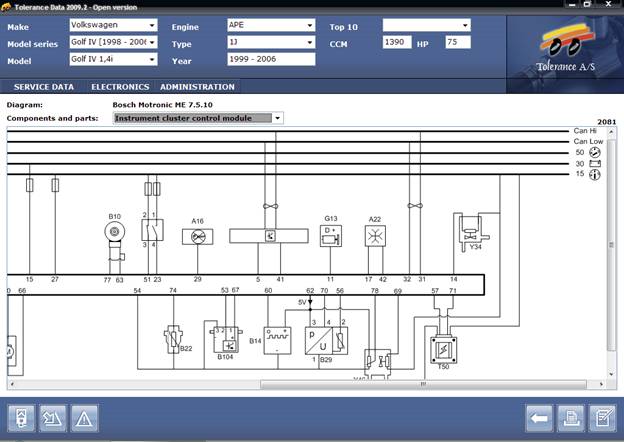Select the relay switch above pins 51 and 23
The height and width of the screenshot is (442, 624).
(x=152, y=230)
